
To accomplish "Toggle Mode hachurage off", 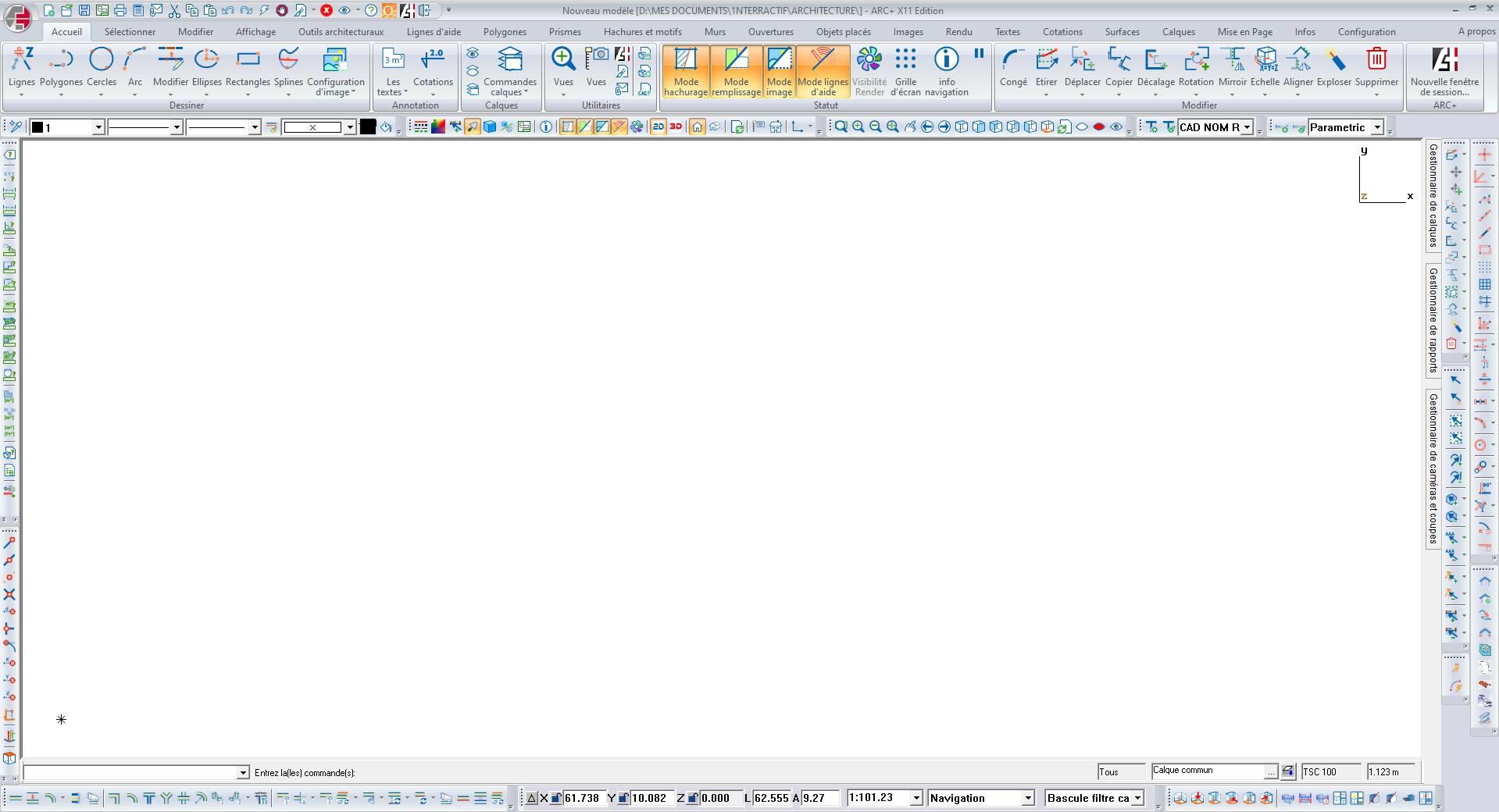I will point(686,71).
